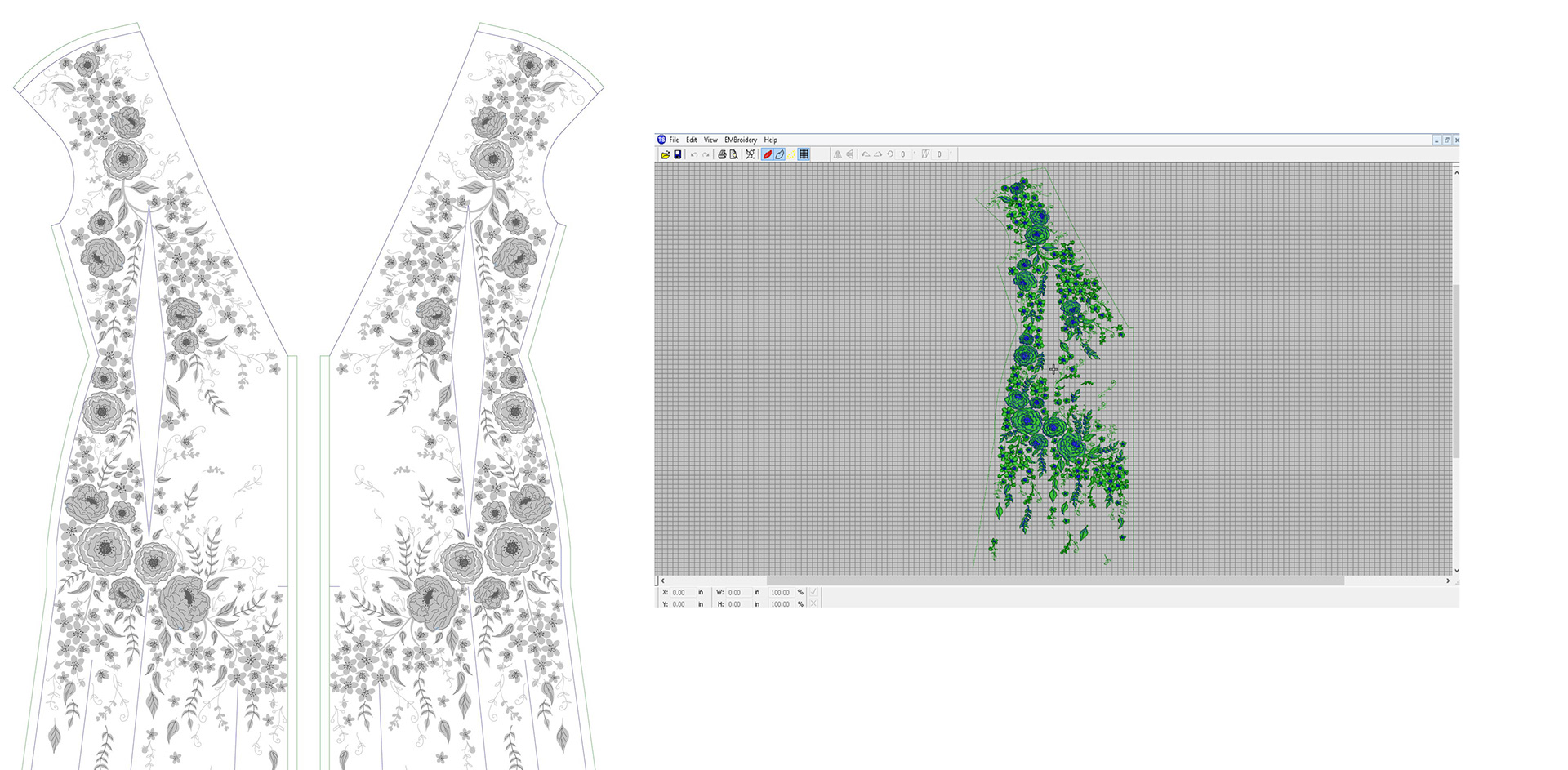Toggle the grid display
Screen dimensions: 1568x770
tap(804, 154)
